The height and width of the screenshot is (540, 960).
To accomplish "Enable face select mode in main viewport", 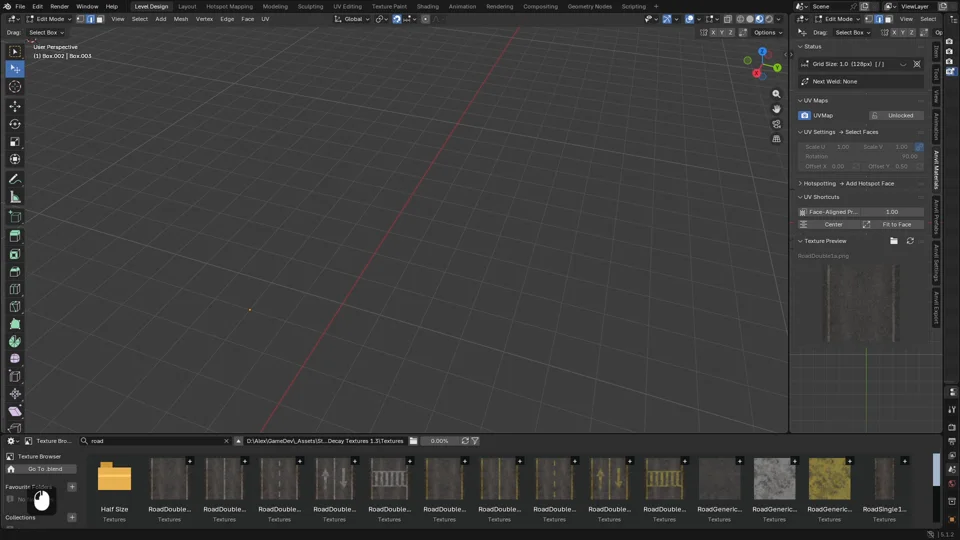I will click(x=100, y=19).
